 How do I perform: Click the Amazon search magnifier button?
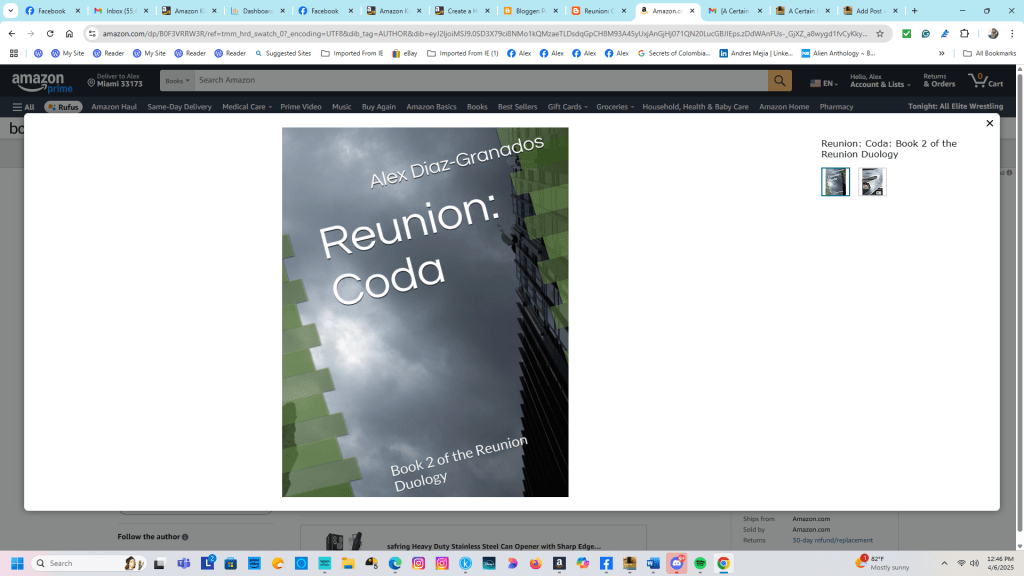pyautogui.click(x=779, y=81)
